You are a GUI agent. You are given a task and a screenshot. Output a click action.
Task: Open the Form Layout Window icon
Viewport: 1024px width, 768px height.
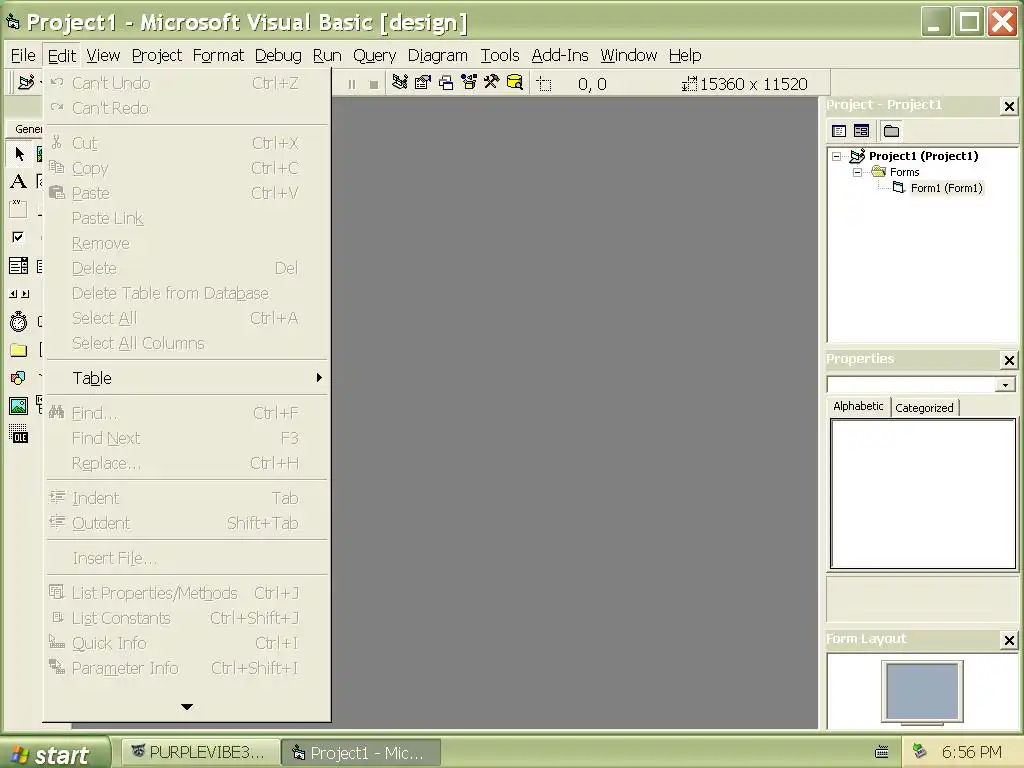click(x=446, y=83)
